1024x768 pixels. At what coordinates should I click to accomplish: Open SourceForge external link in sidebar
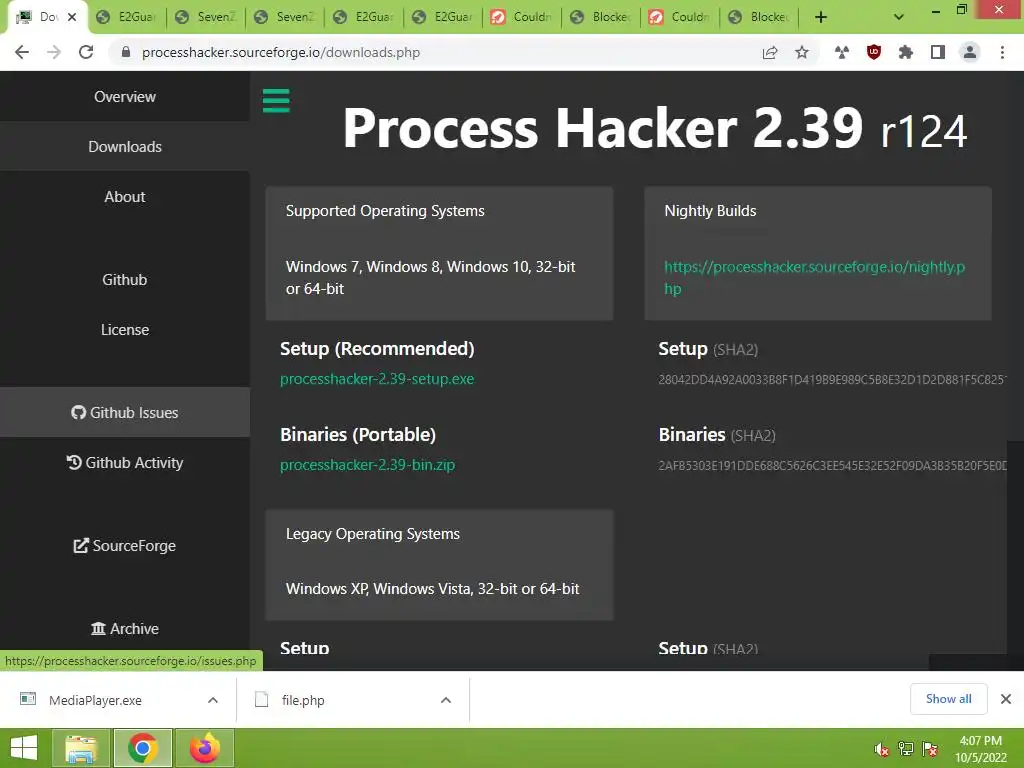click(x=125, y=545)
